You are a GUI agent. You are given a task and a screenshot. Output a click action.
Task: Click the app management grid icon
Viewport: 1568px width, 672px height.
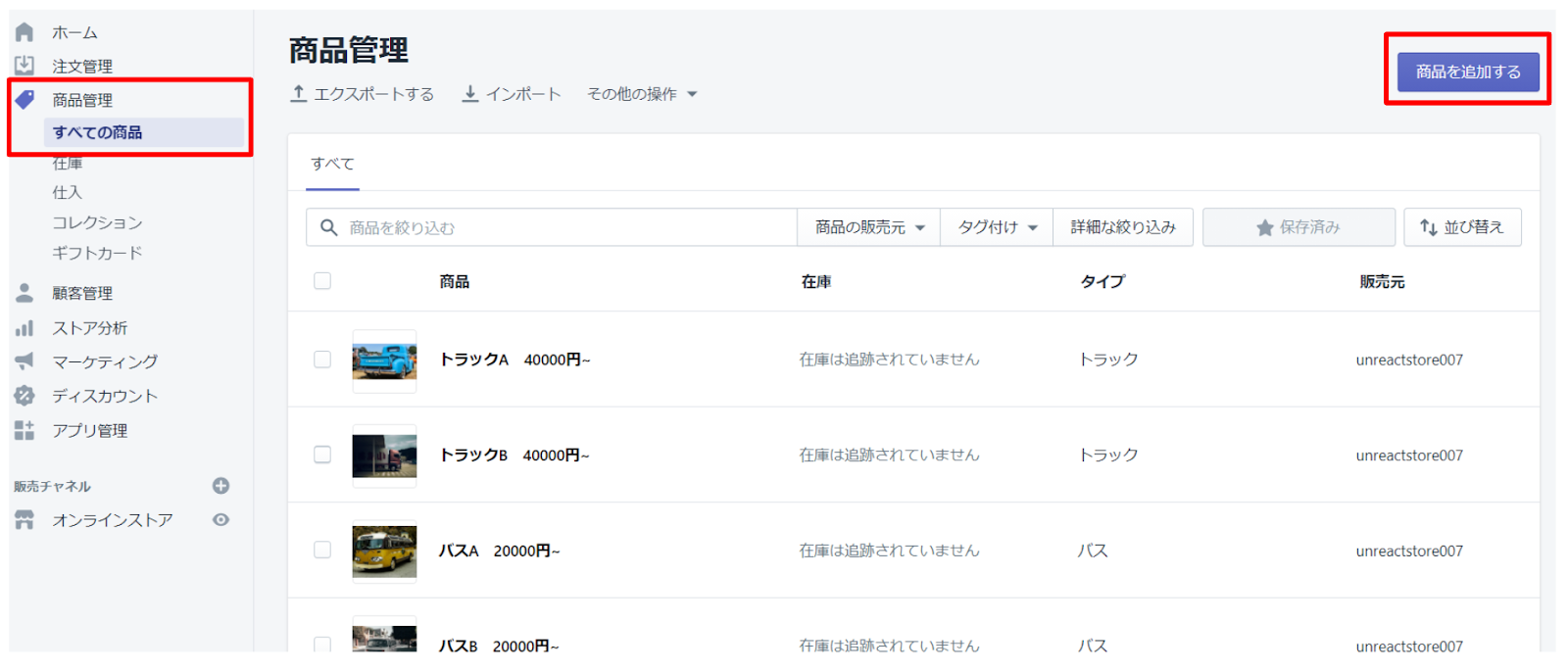click(24, 430)
